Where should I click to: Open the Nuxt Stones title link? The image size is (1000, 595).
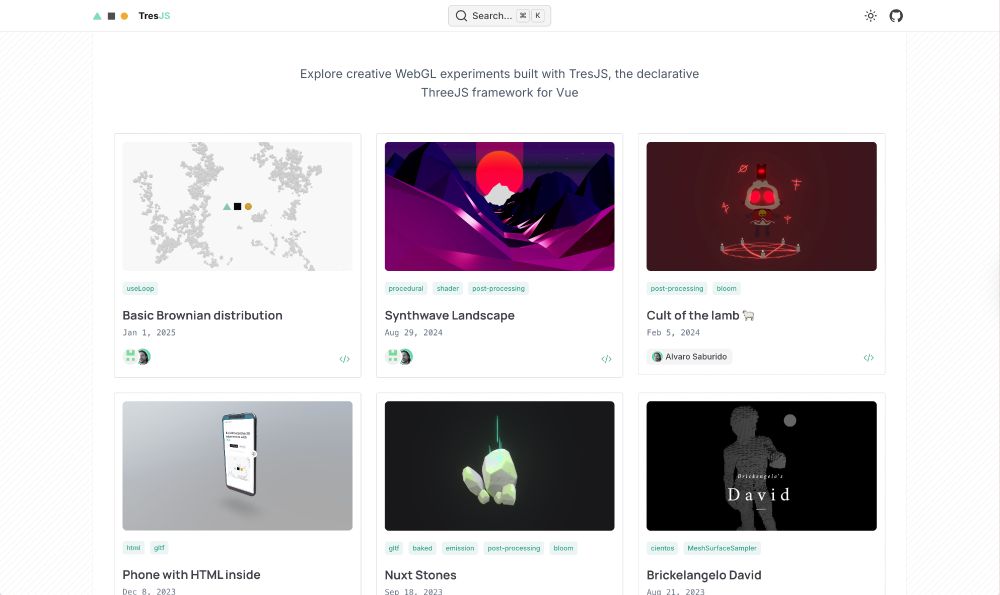tap(420, 575)
